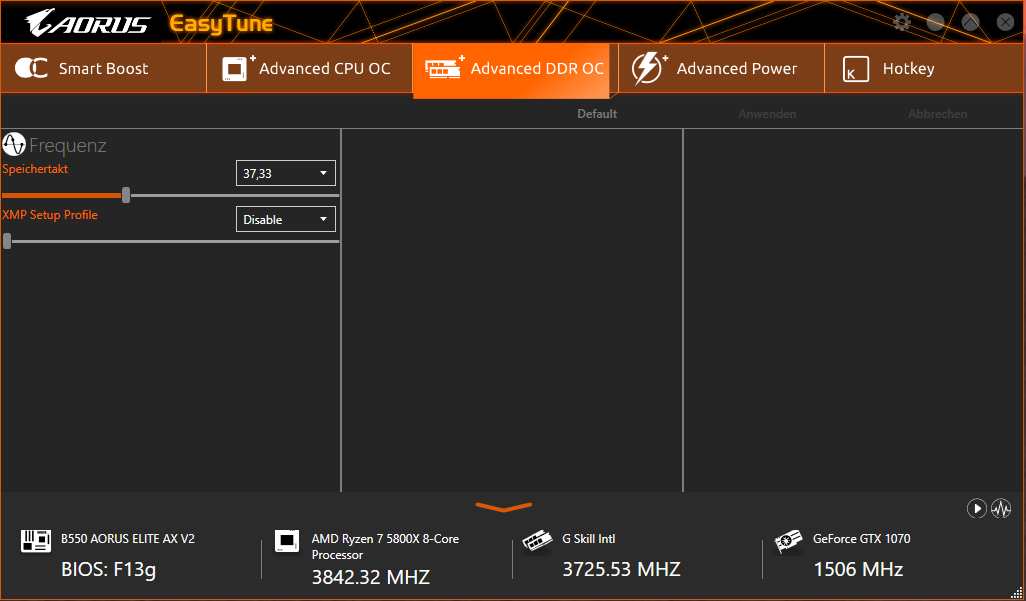
Task: Click the Speichertakt label
Action: pos(35,169)
